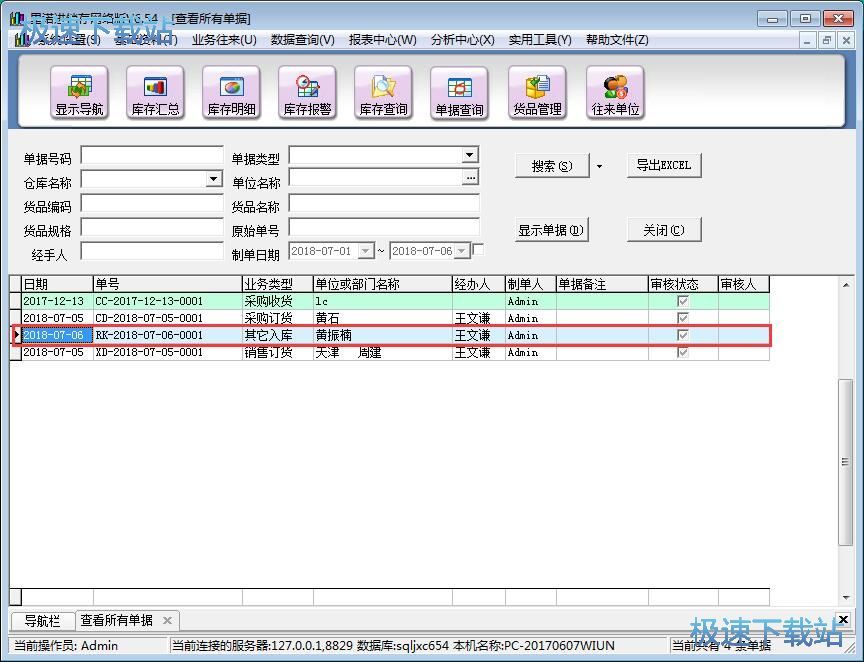Open the arrow menu beside 搜索

(x=600, y=166)
